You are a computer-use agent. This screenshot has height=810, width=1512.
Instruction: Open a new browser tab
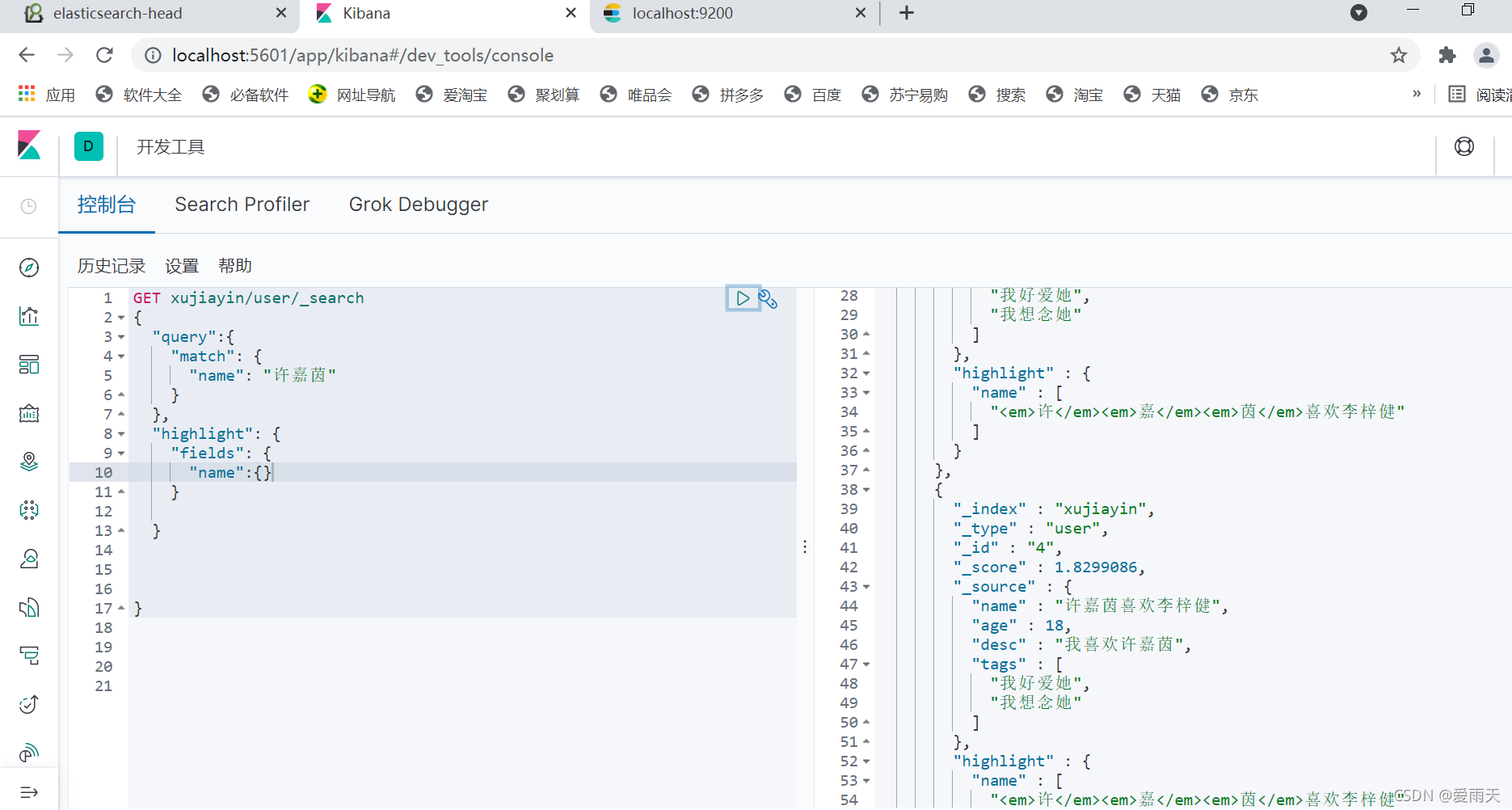(x=907, y=13)
